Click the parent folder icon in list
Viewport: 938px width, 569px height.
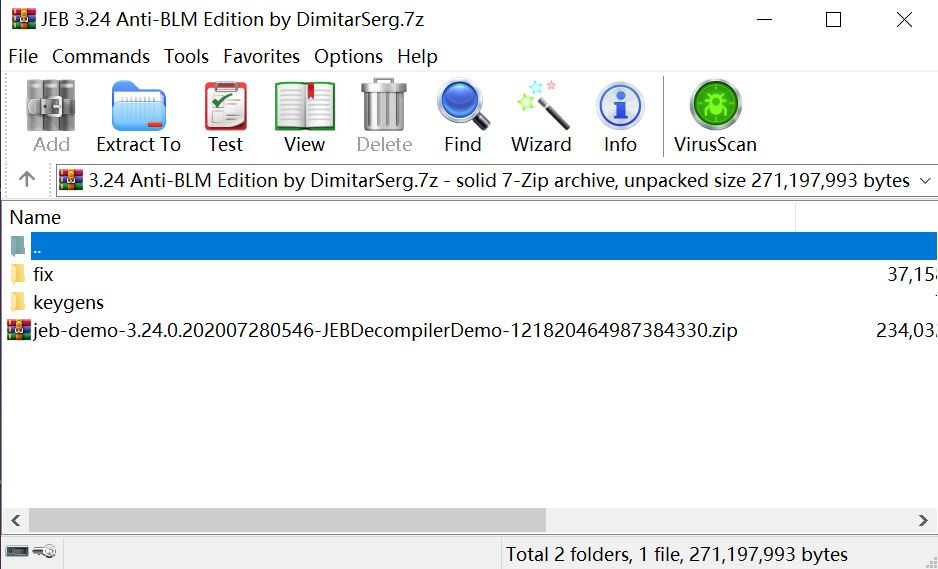pos(18,246)
